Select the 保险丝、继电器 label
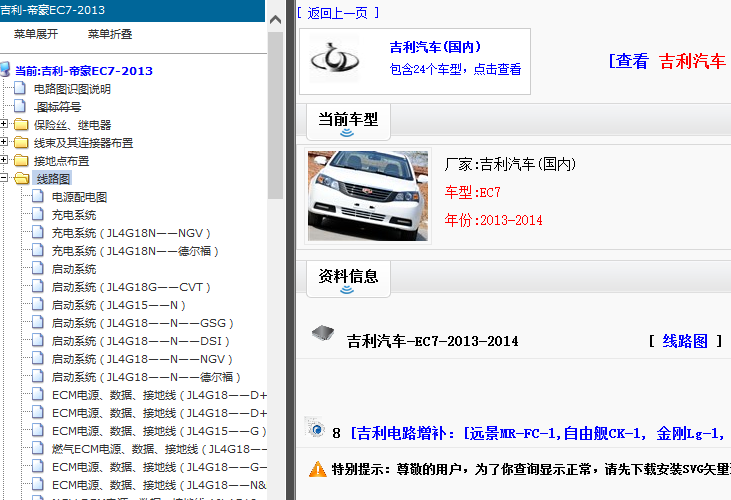Image resolution: width=731 pixels, height=500 pixels. coord(72,125)
